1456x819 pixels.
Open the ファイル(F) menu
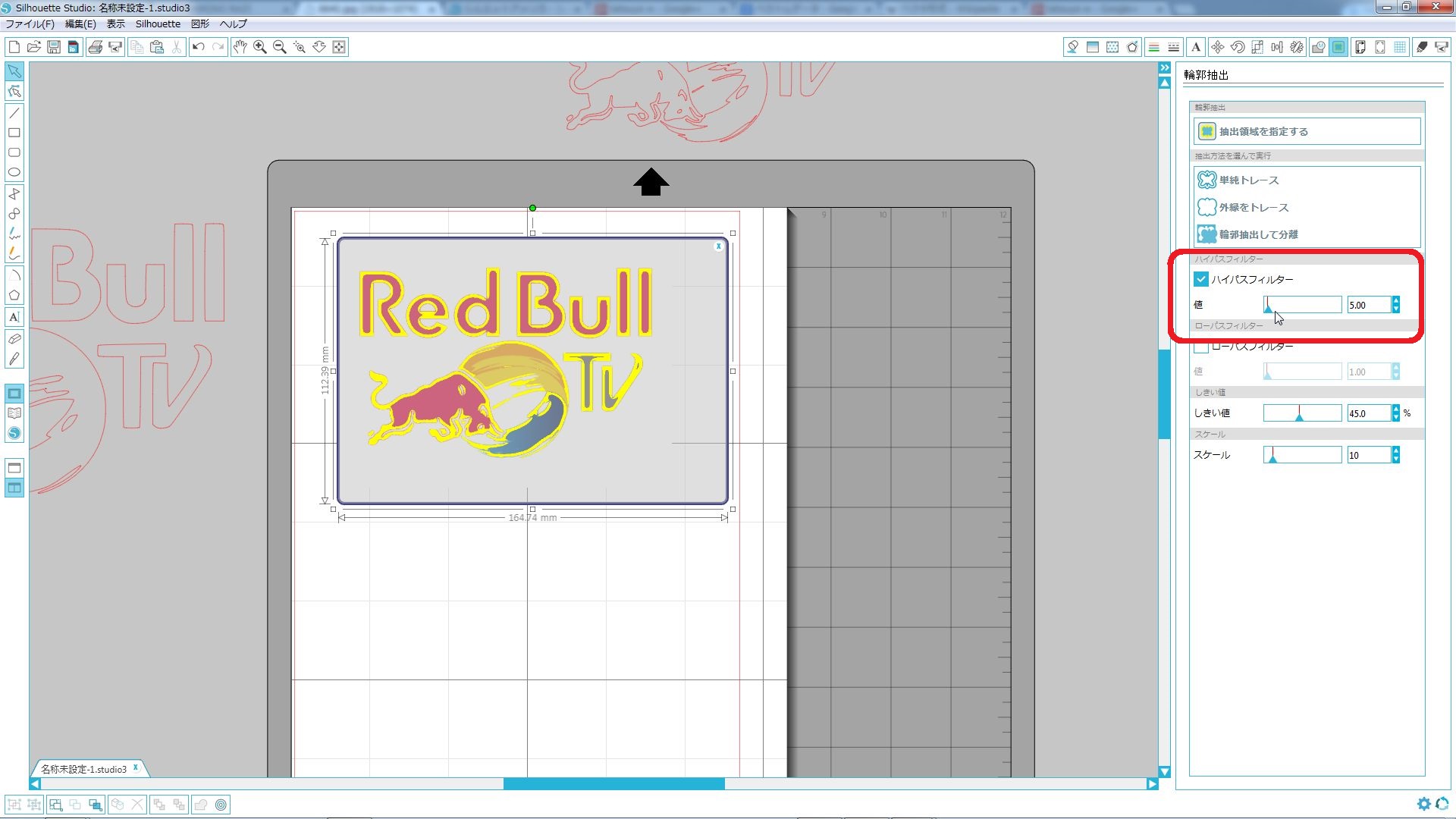click(30, 24)
